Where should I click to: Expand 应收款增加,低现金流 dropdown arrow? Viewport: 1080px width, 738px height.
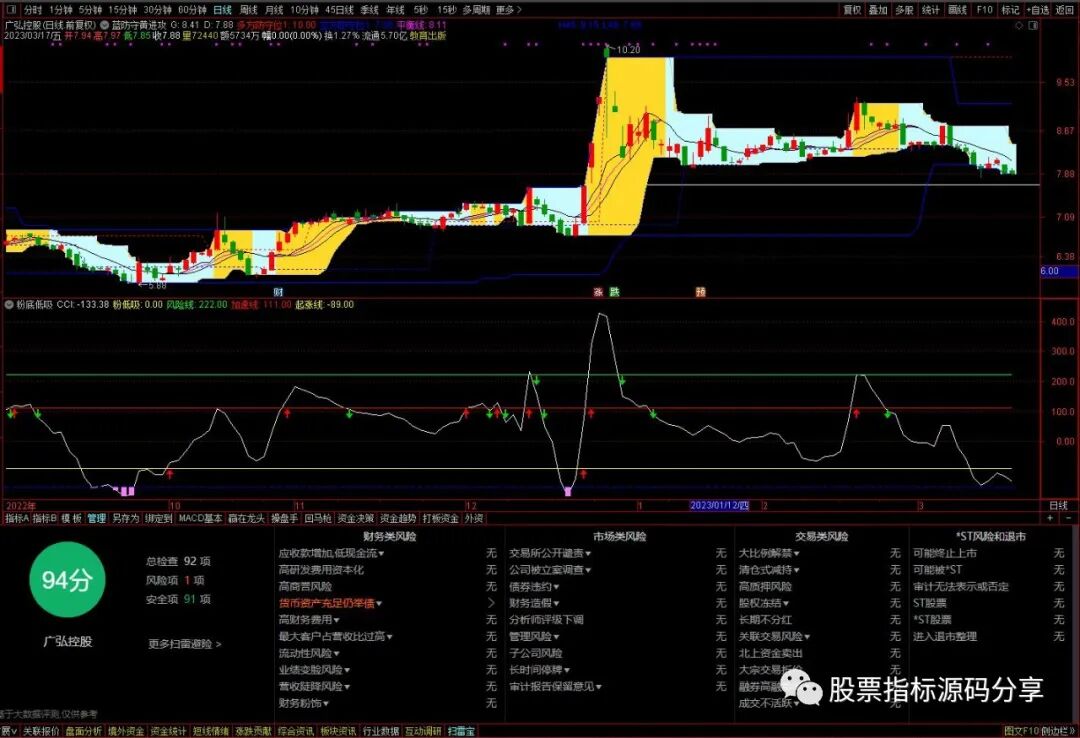382,553
